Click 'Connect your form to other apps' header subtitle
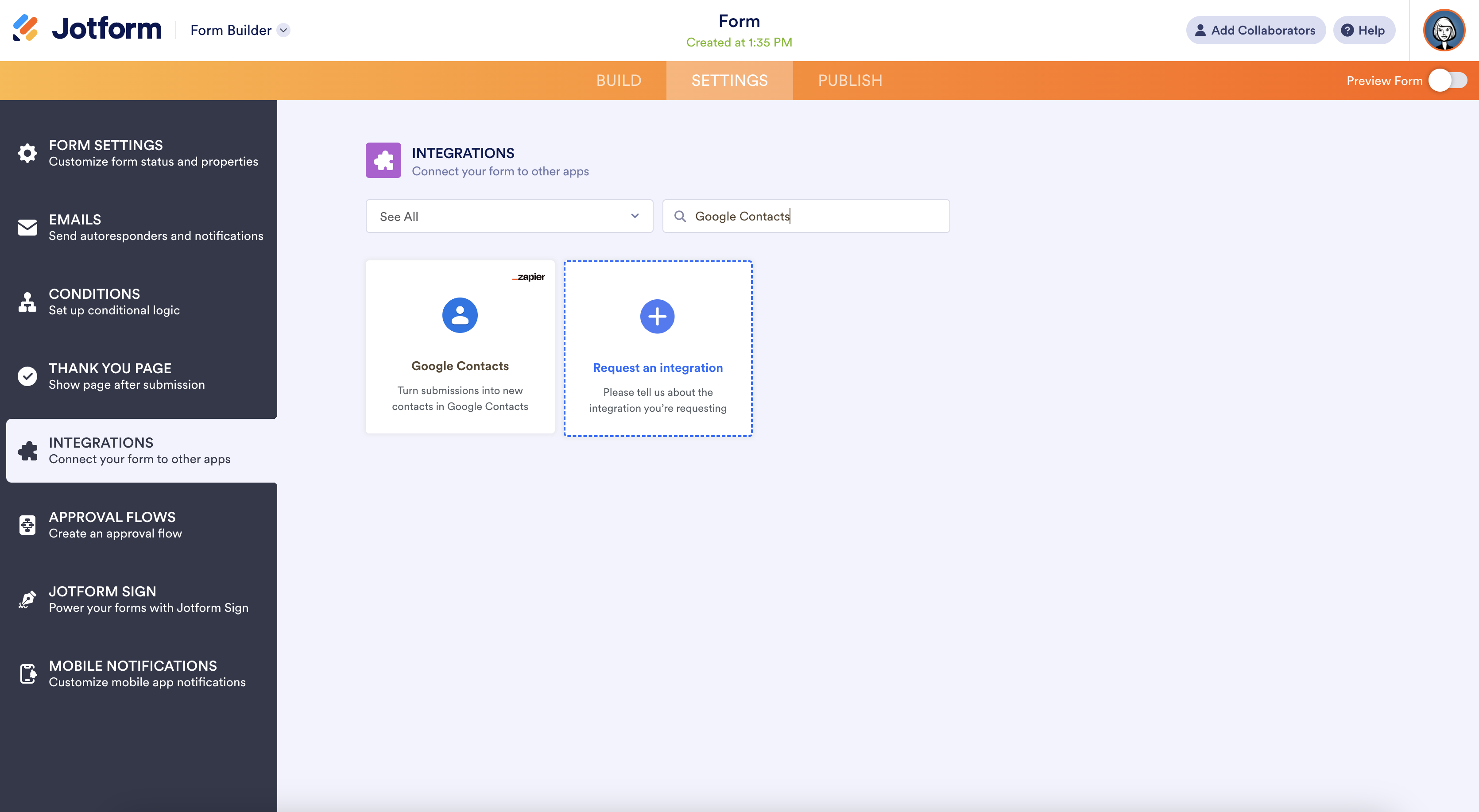The width and height of the screenshot is (1479, 812). tap(500, 171)
